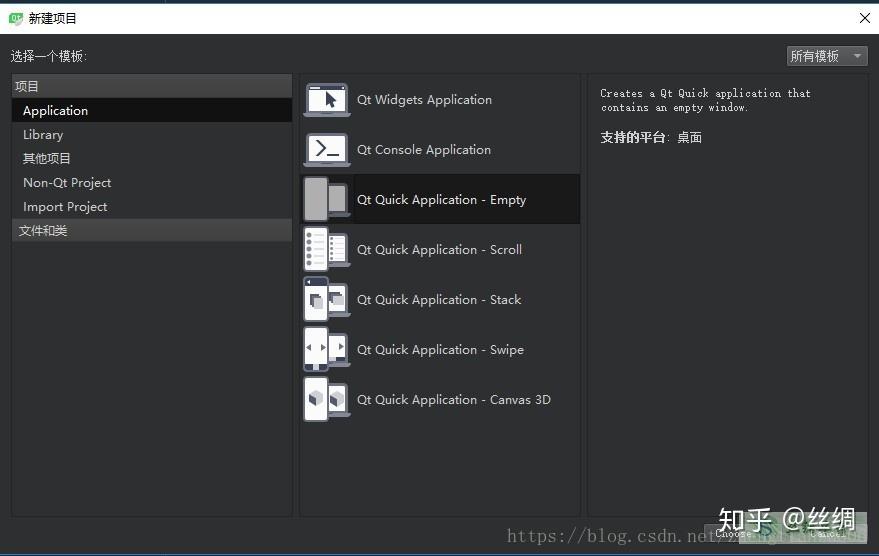
Task: Click the Qt Quick Scroll template icon
Action: click(327, 249)
